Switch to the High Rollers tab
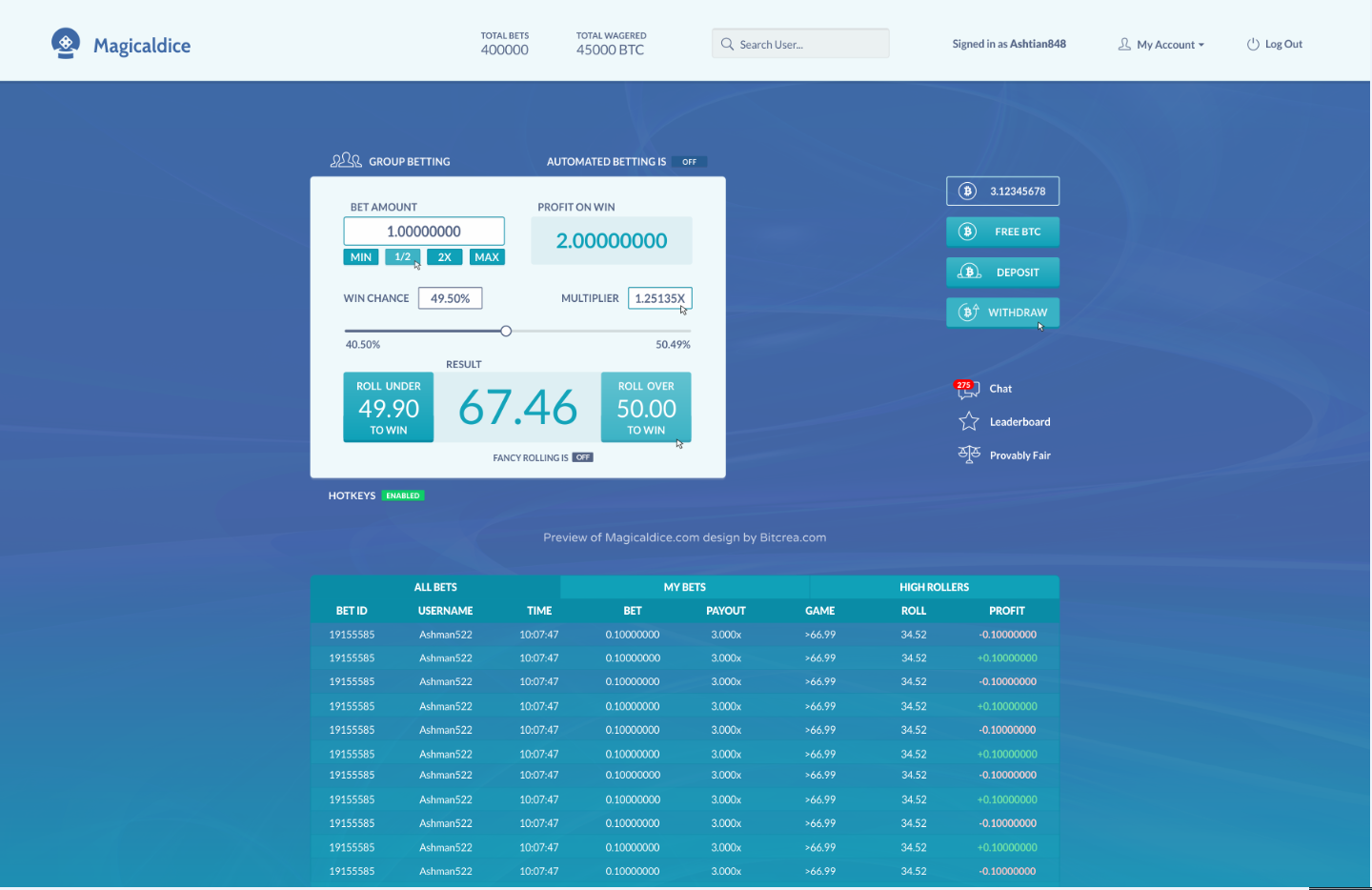This screenshot has height=890, width=1372. [935, 587]
